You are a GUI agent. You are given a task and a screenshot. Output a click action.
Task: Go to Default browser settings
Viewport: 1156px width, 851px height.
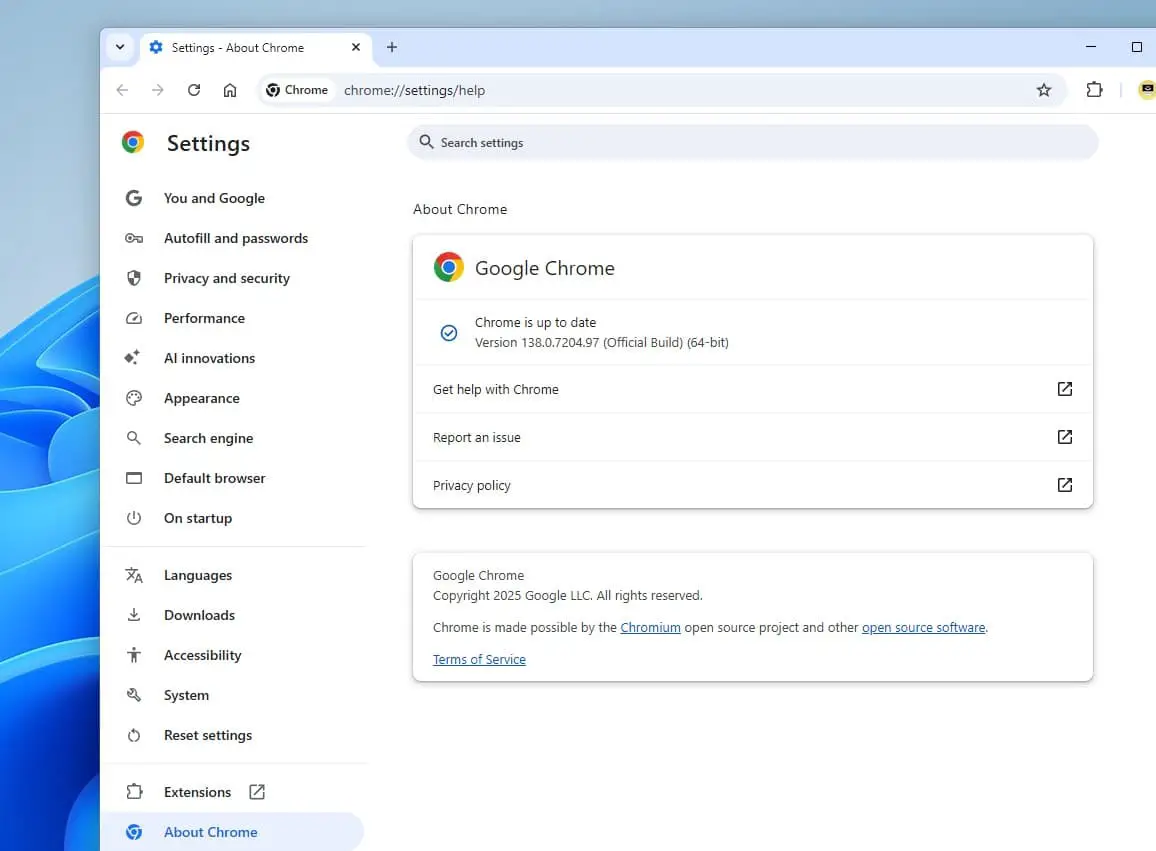[x=215, y=478]
